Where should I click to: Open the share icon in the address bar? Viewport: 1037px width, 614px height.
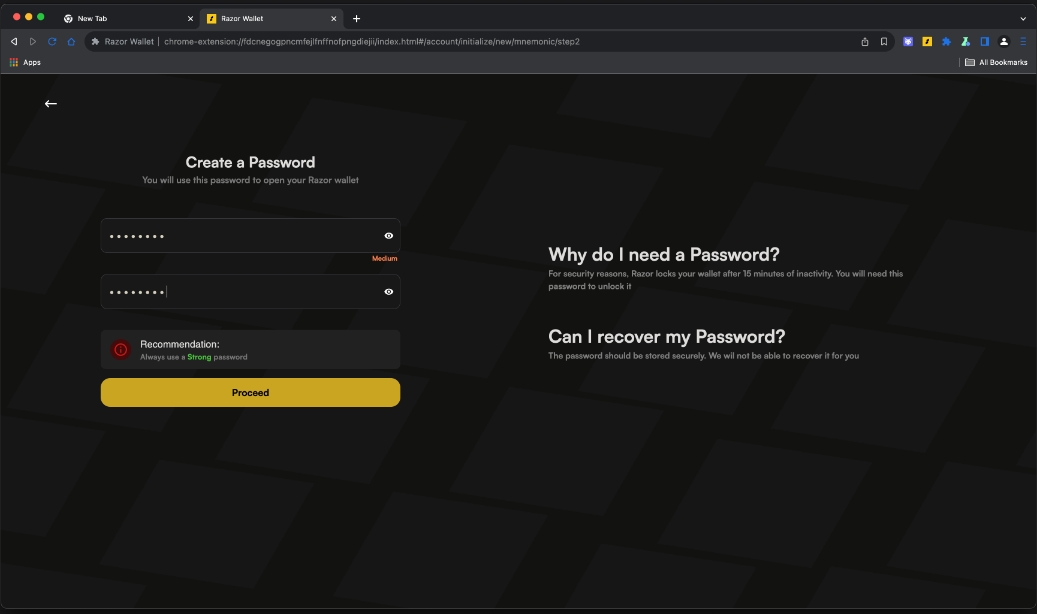[x=864, y=42]
